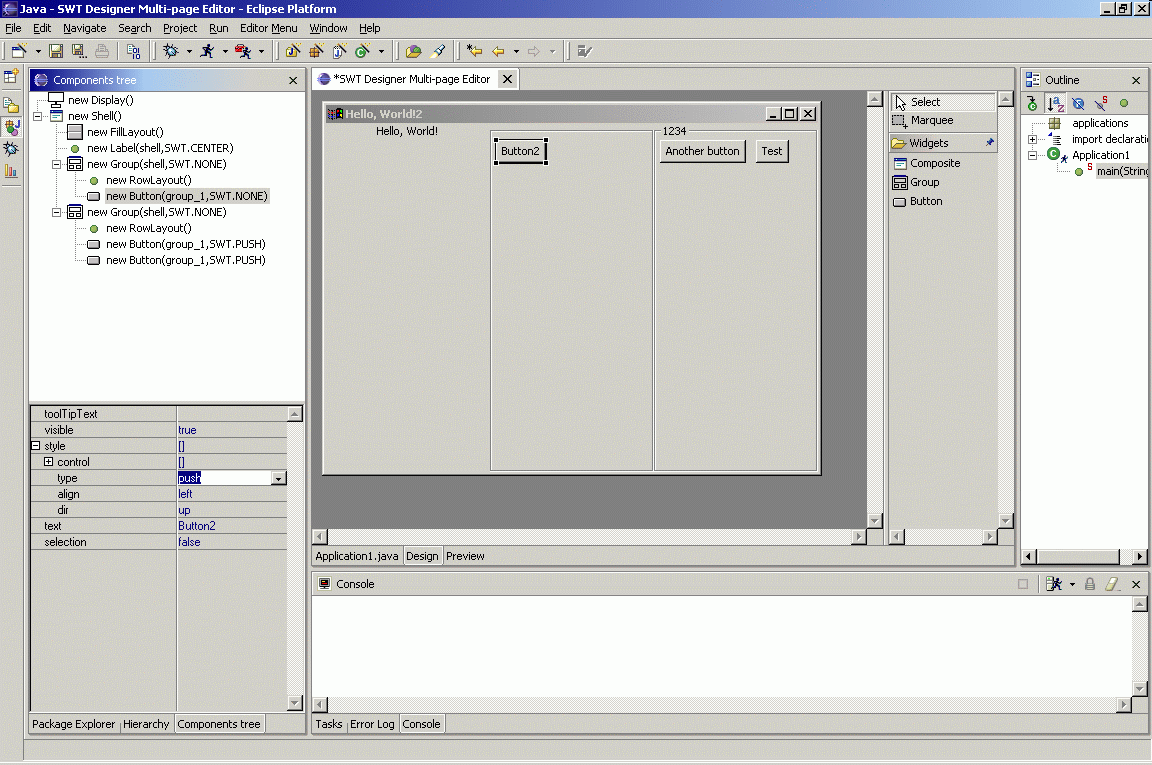Open the Project menu
Screen dimensions: 1152x765
[x=180, y=28]
